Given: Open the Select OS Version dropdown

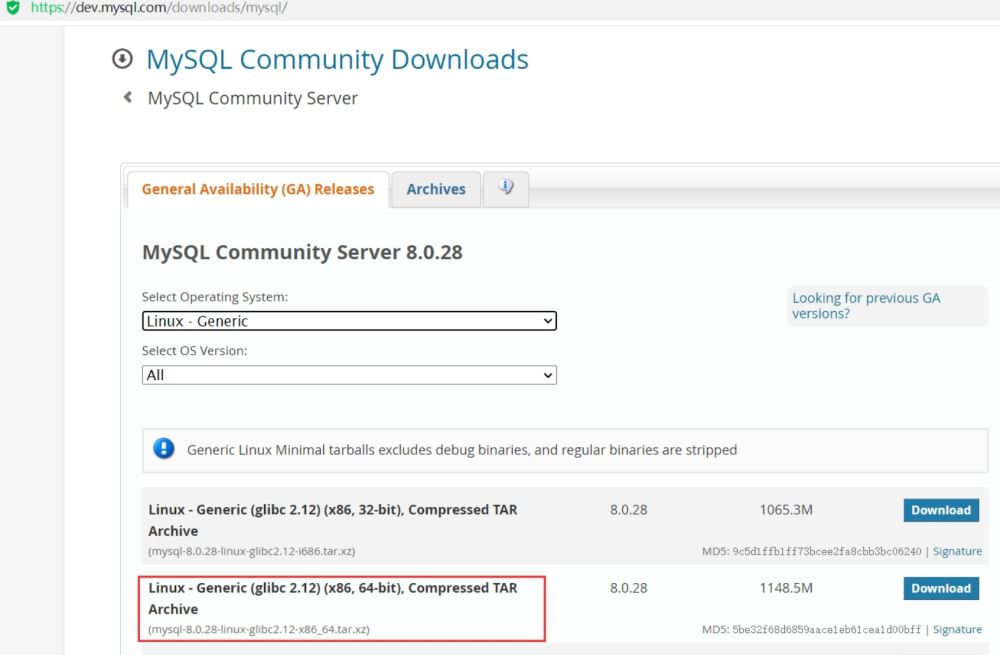Looking at the screenshot, I should pyautogui.click(x=348, y=375).
